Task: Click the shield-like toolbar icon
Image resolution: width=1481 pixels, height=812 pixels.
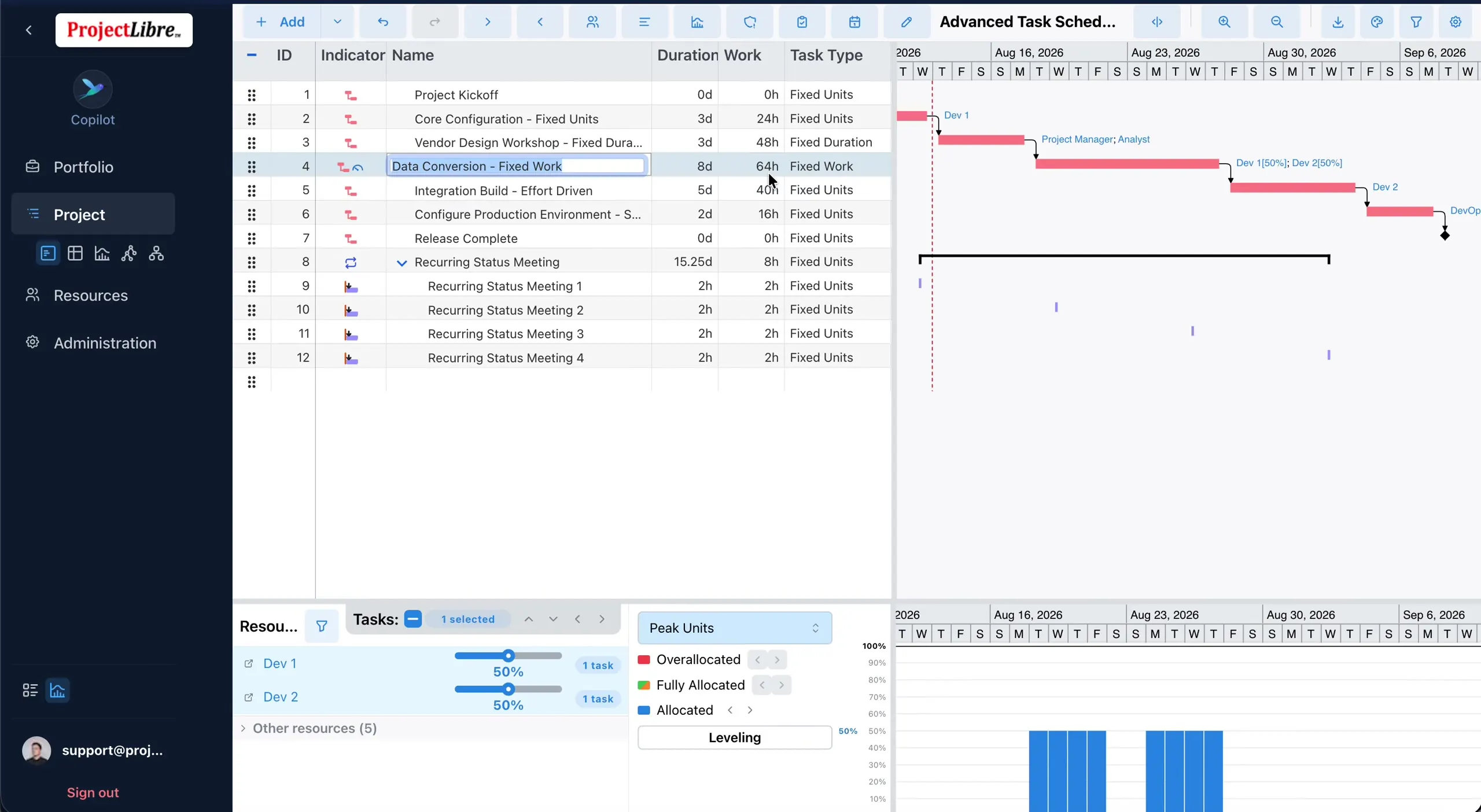Action: click(750, 22)
